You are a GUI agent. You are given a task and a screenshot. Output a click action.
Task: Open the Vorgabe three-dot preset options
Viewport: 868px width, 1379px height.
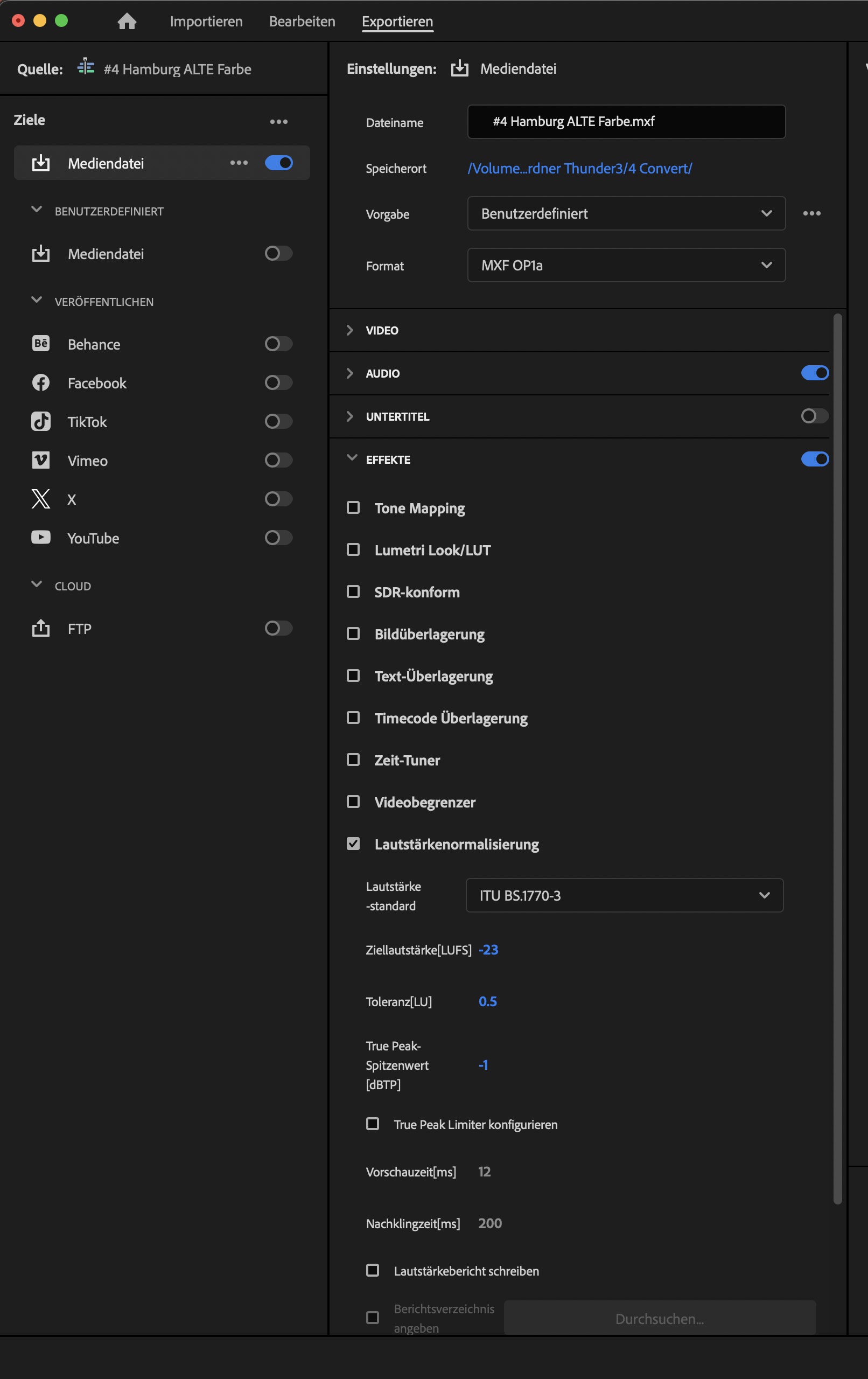pyautogui.click(x=811, y=214)
